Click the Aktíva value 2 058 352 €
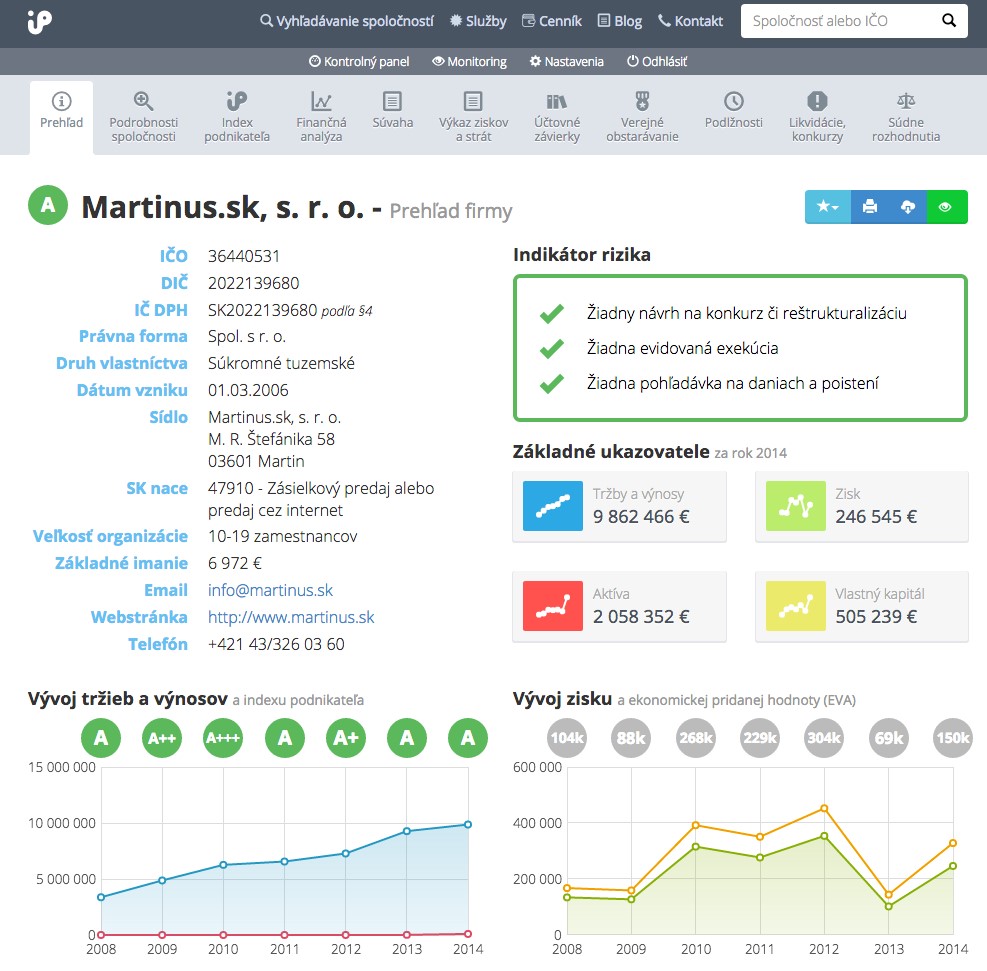Image resolution: width=987 pixels, height=971 pixels. 641,617
